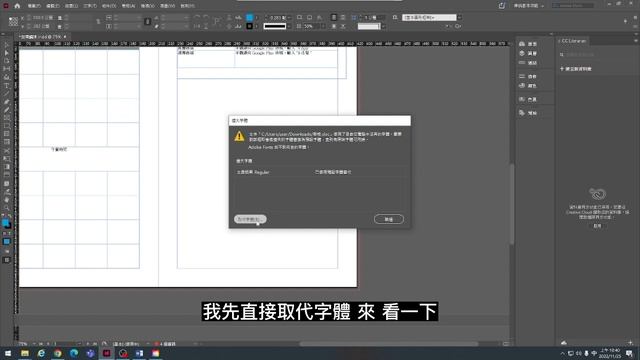Select the Pen tool
The width and height of the screenshot is (640, 360).
click(7, 102)
